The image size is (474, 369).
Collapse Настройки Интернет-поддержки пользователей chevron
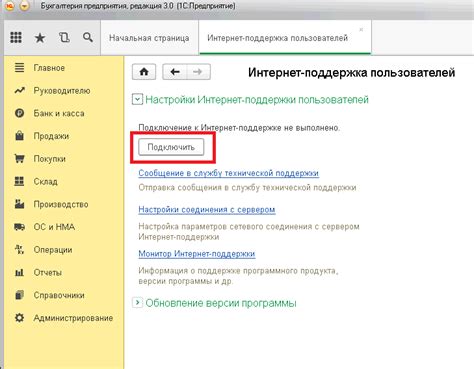coord(137,99)
